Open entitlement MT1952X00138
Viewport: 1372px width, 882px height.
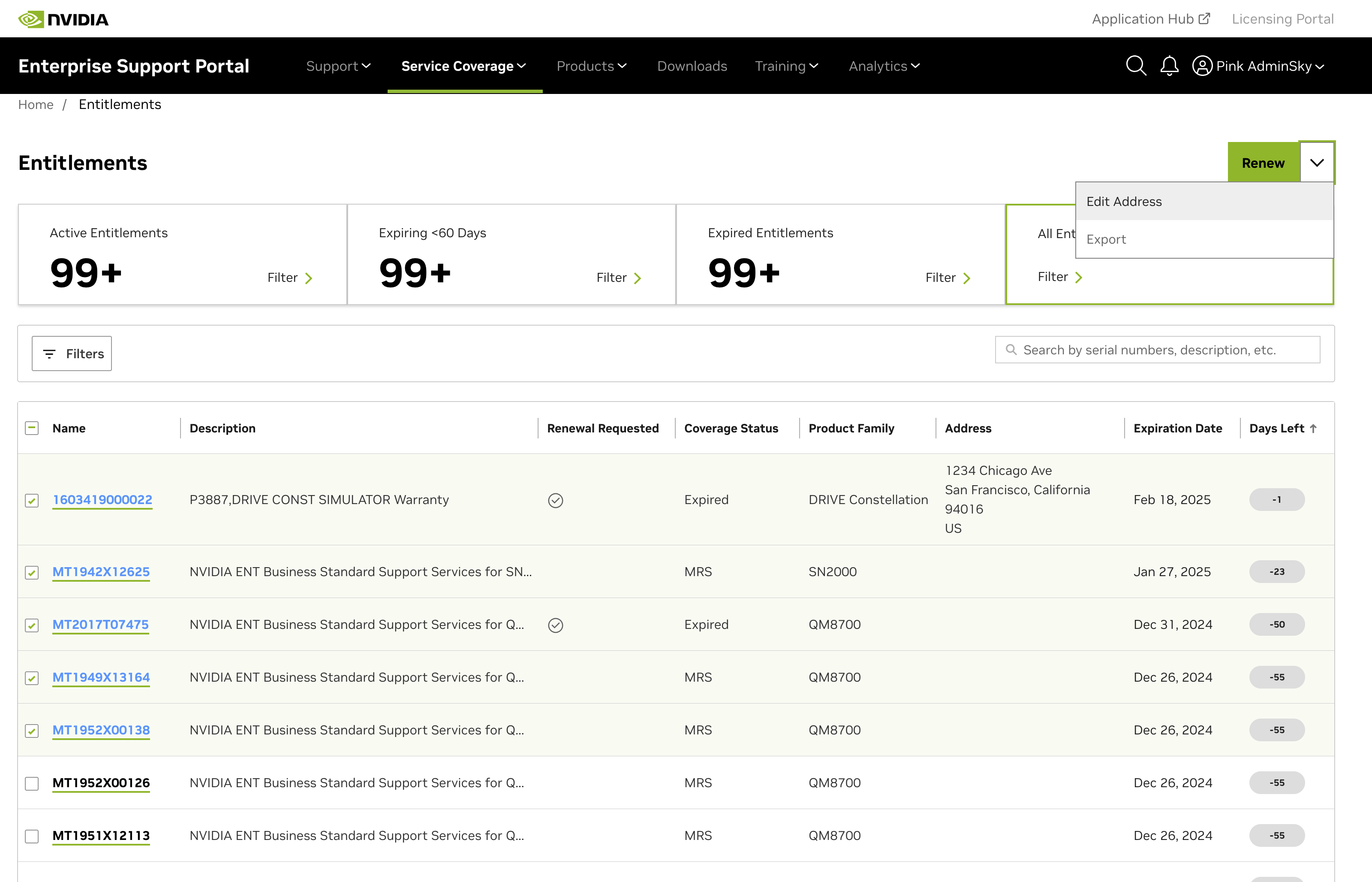[x=101, y=730]
